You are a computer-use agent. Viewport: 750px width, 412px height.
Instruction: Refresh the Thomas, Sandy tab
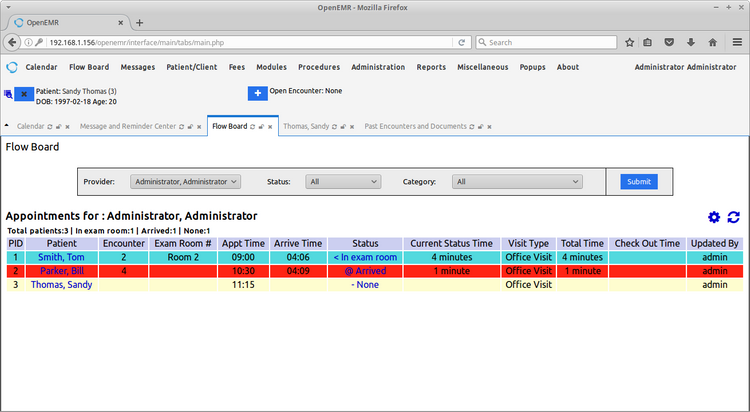334,127
